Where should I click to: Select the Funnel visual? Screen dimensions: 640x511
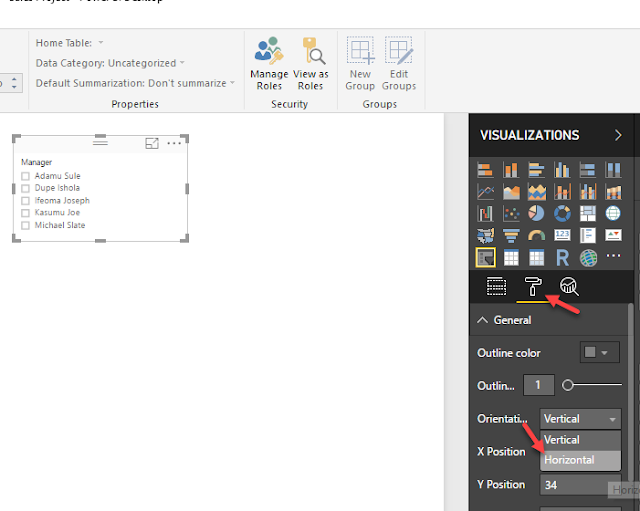click(x=511, y=235)
